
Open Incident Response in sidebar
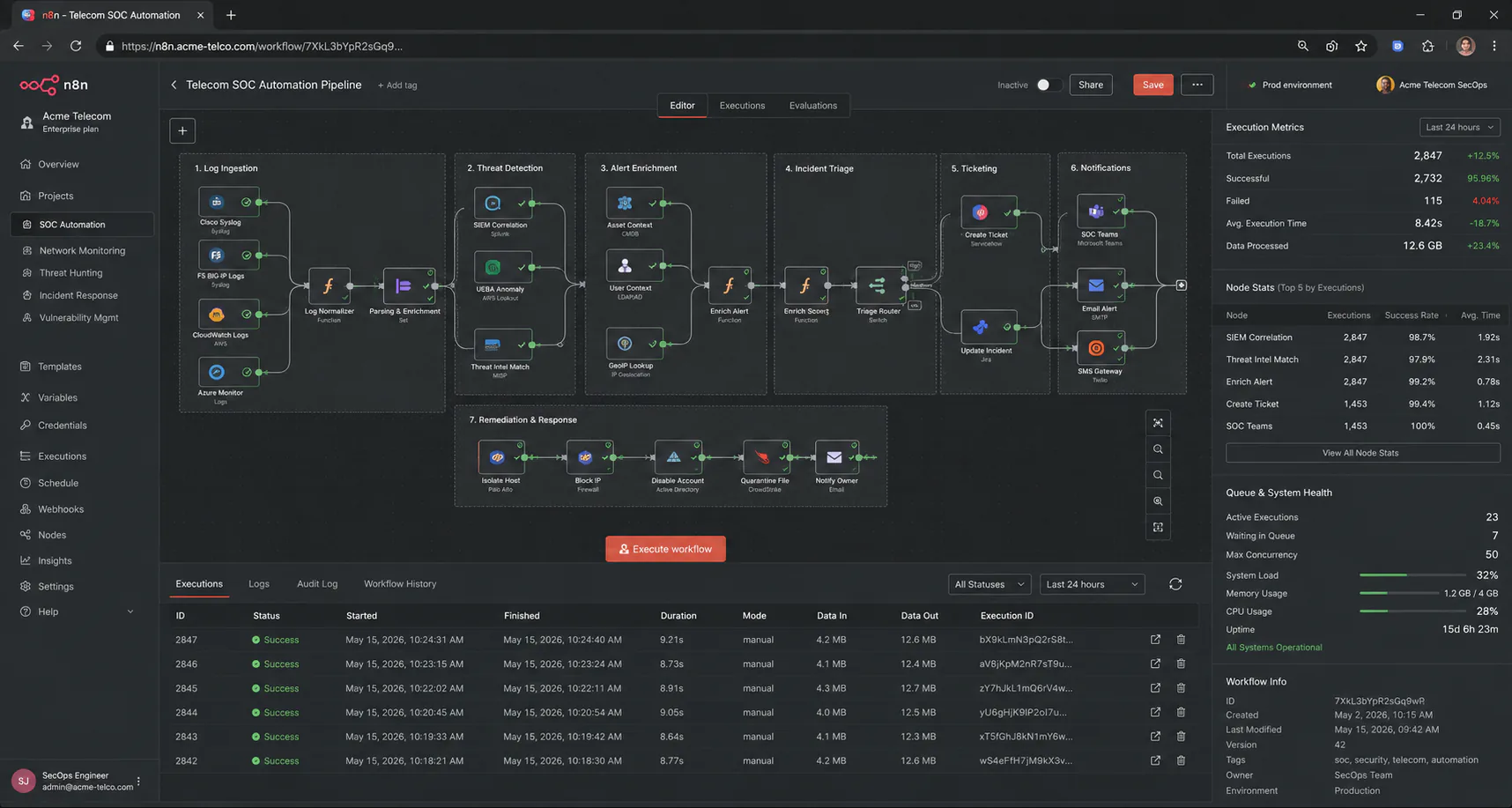pyautogui.click(x=78, y=295)
